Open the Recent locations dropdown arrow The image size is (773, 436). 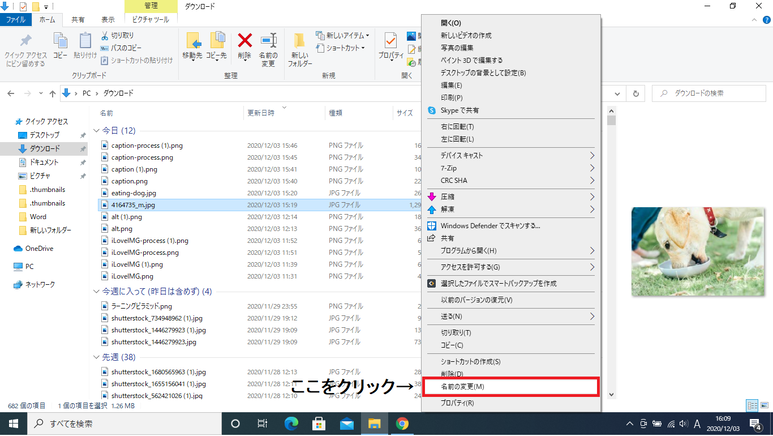pos(40,93)
